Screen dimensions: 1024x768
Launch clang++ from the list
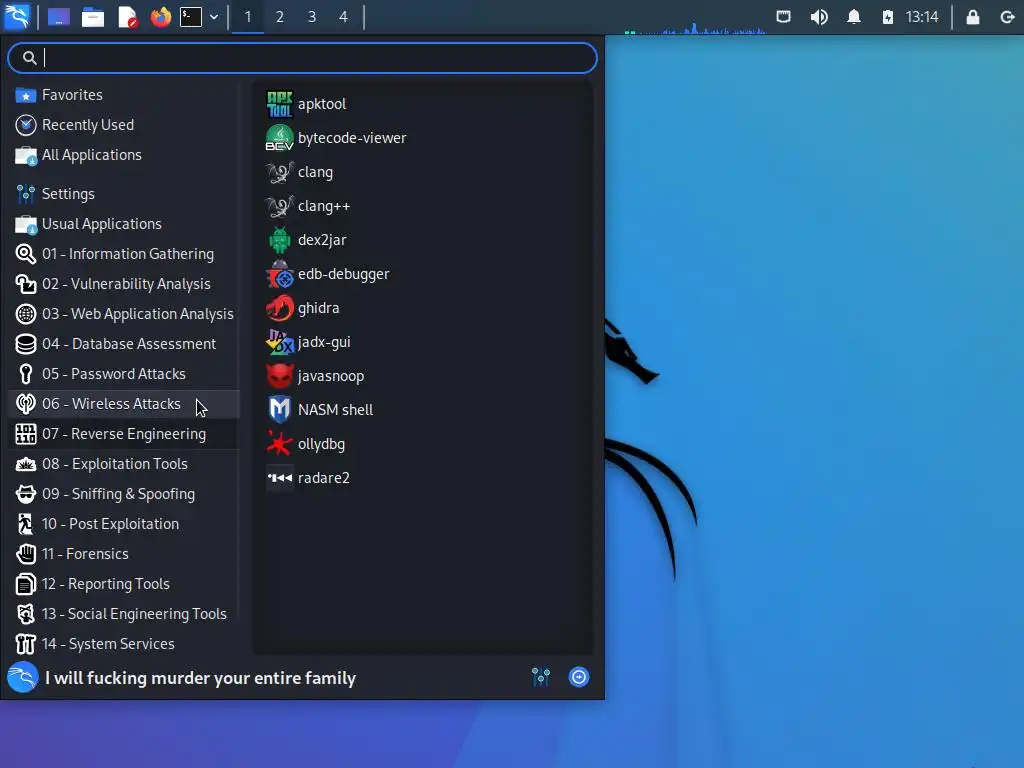point(423,206)
